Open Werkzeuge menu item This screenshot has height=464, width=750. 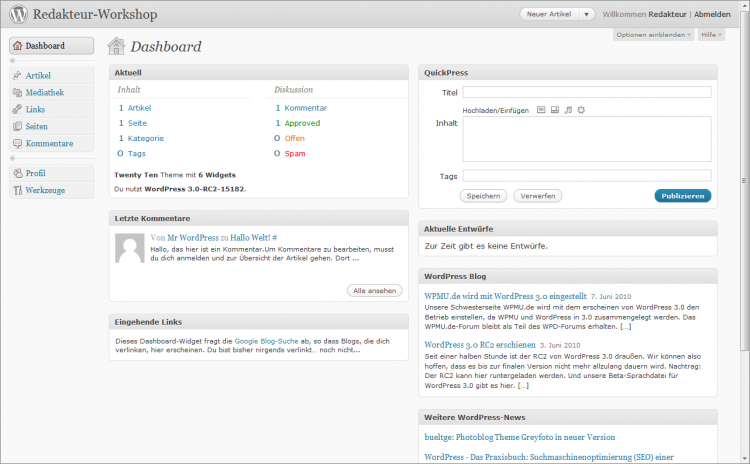52,190
